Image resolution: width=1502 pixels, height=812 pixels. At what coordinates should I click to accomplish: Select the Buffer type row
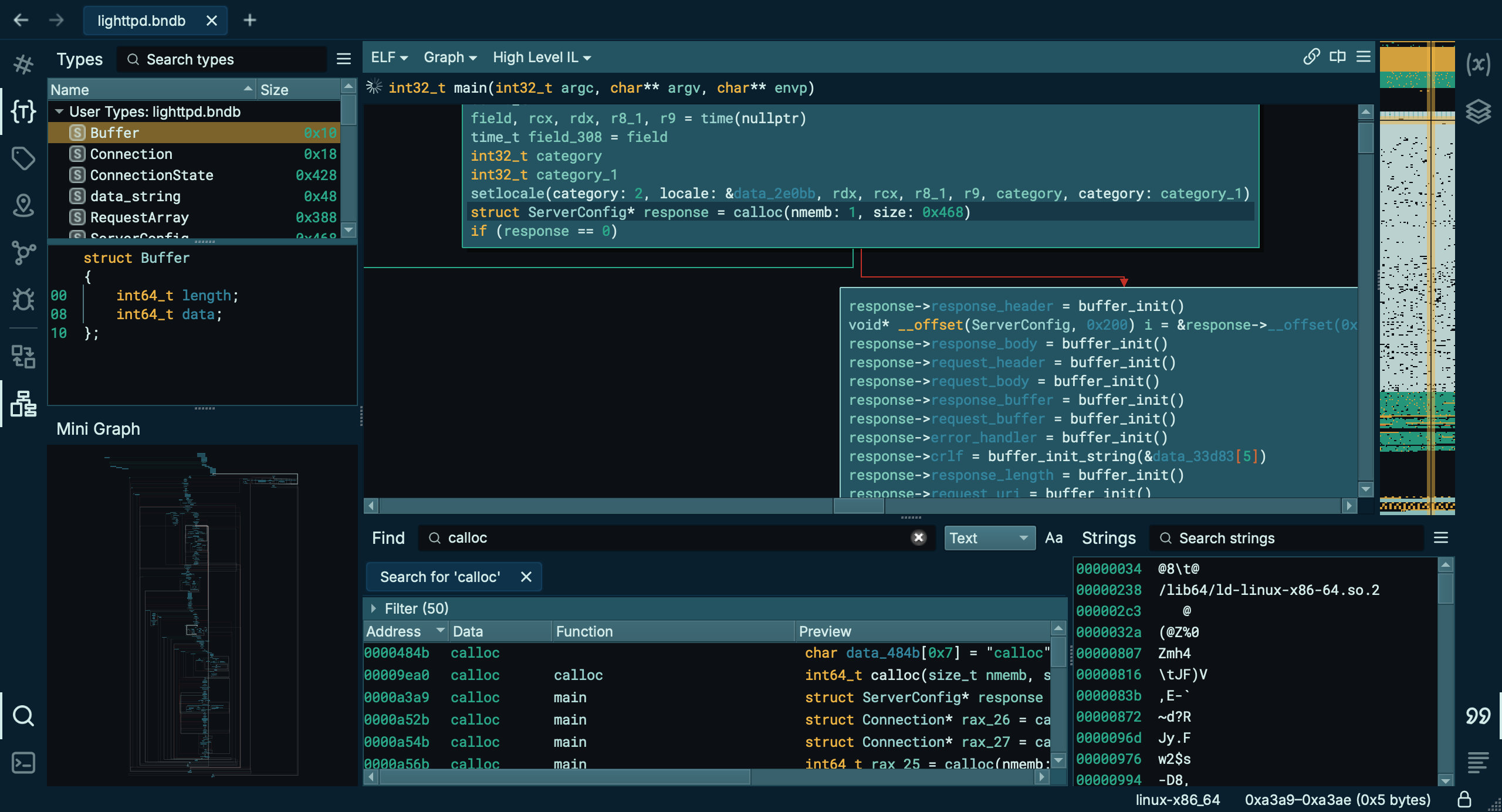(x=194, y=133)
